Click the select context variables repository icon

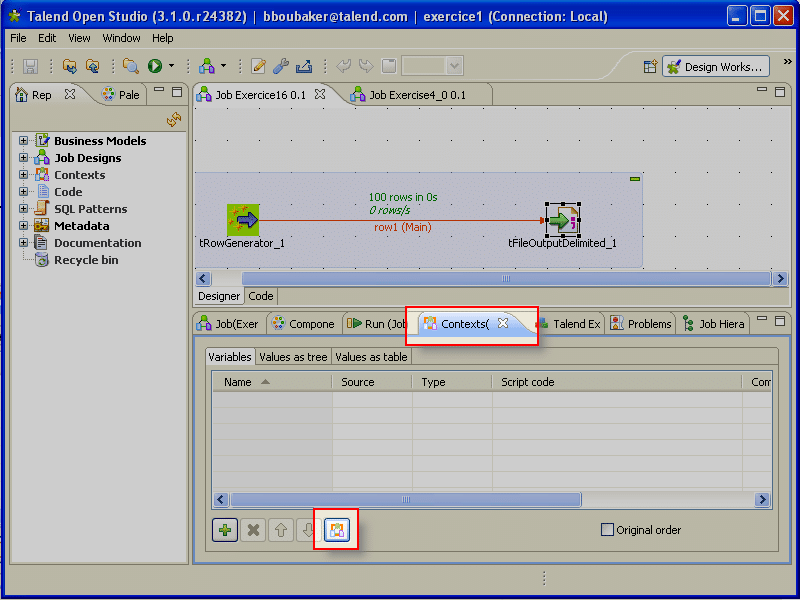click(x=336, y=530)
